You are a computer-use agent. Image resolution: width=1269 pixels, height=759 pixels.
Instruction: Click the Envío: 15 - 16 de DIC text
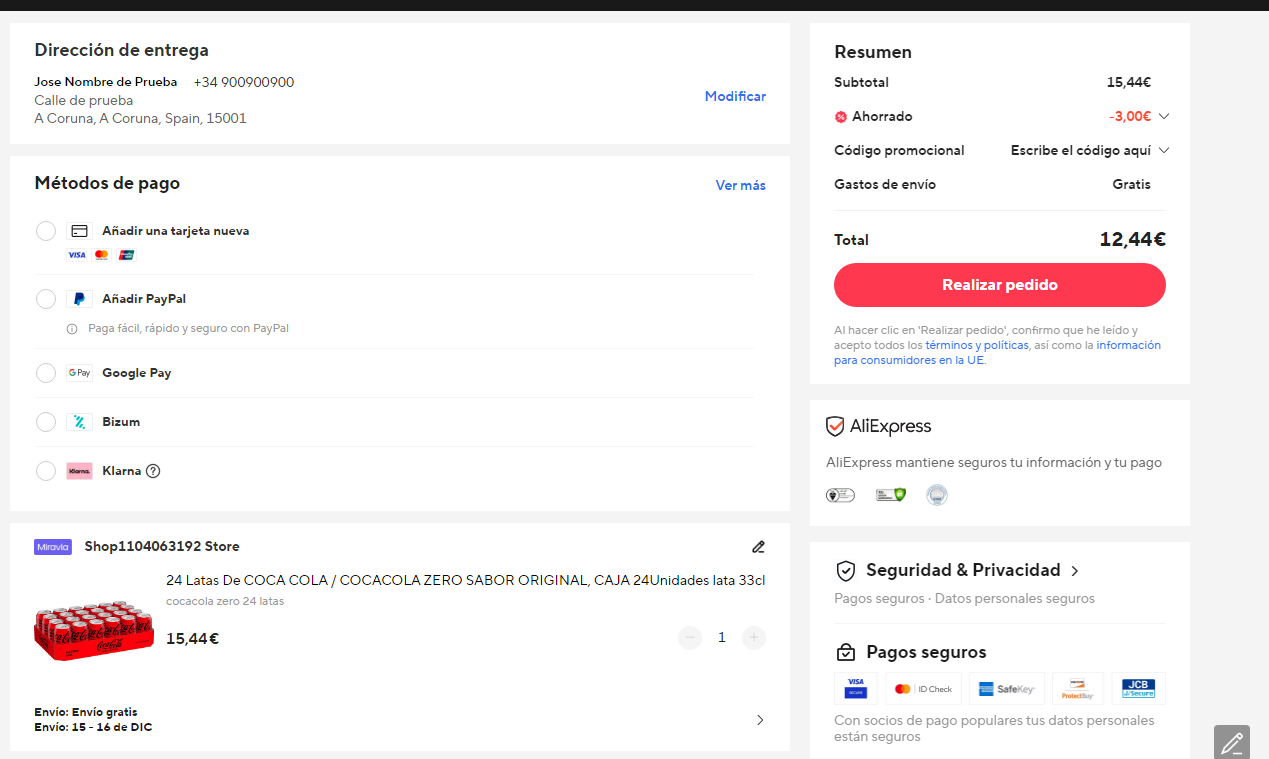pos(93,727)
